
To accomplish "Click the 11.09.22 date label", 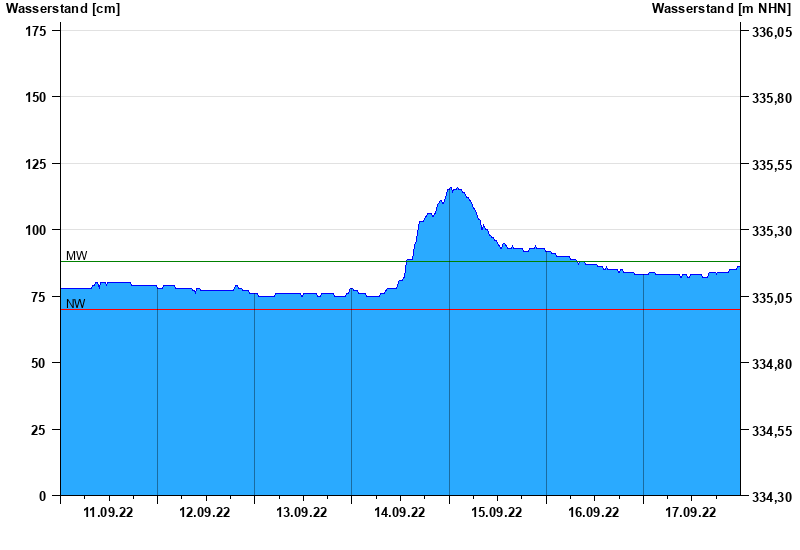I will pyautogui.click(x=108, y=512).
